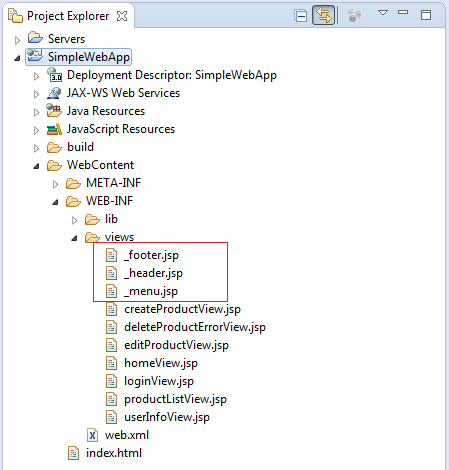Click the Deployment Descriptor 3.0 icon

54,75
